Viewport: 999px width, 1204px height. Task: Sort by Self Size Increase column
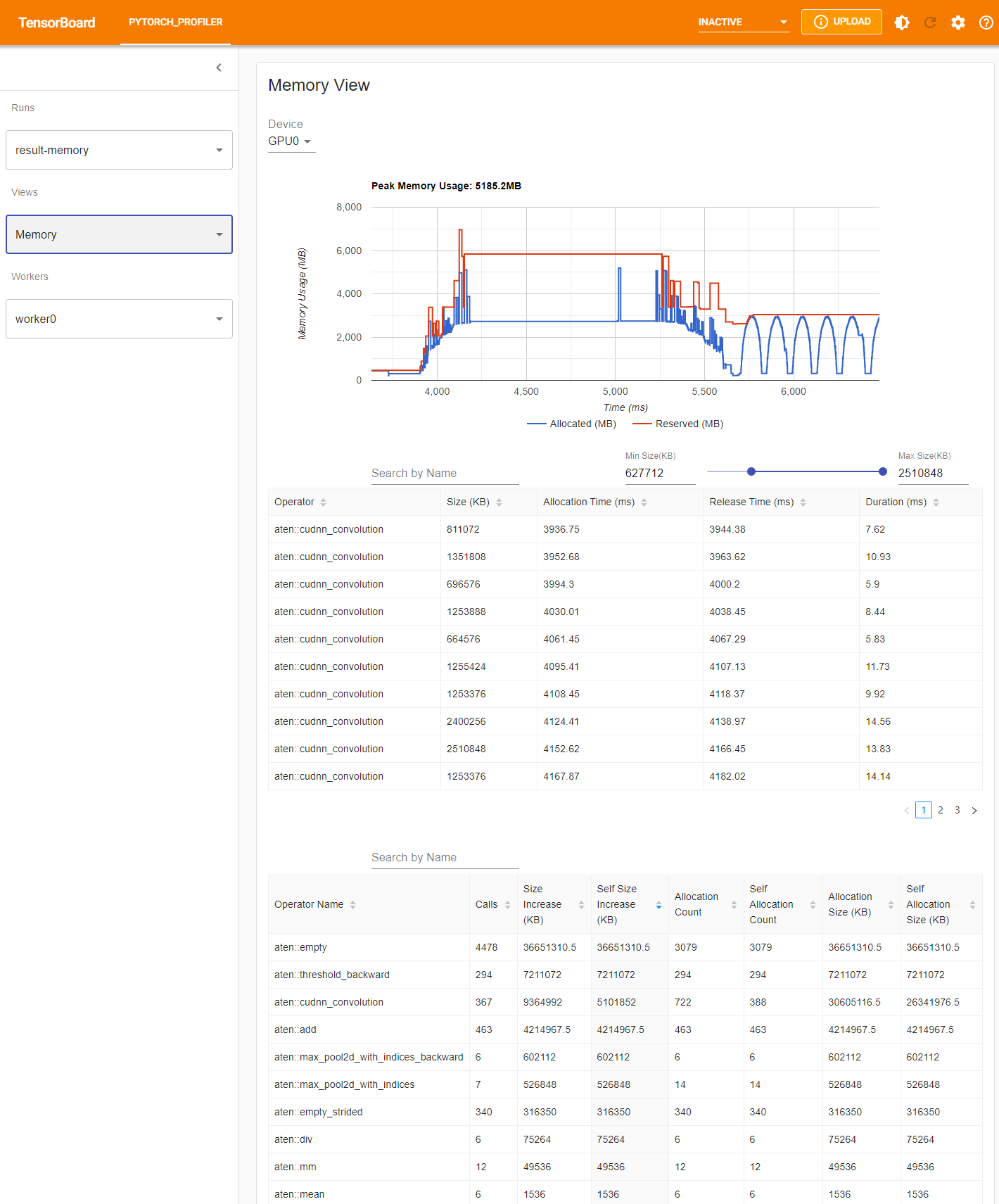click(x=658, y=905)
